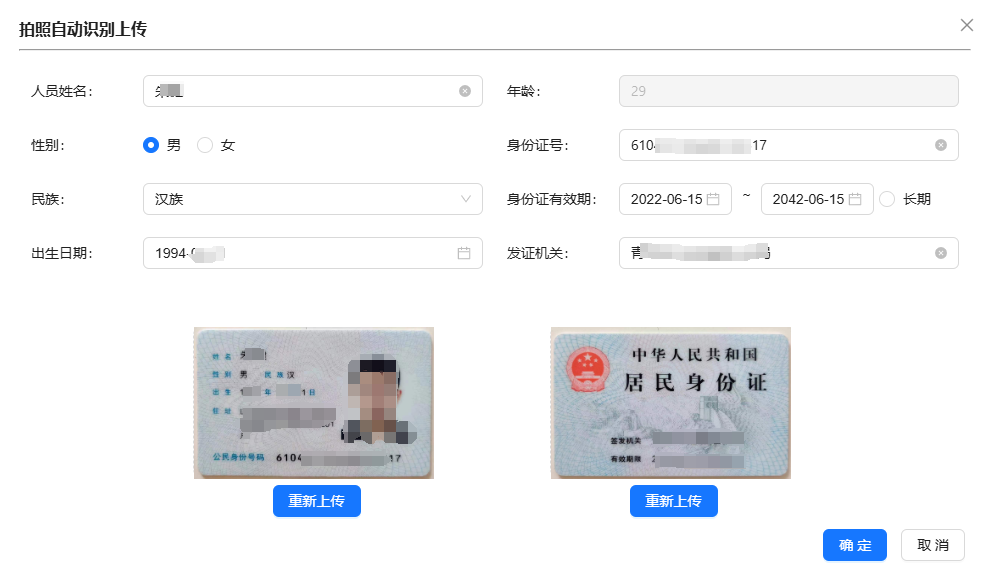Clear the 发证机关 field using its clear icon
Viewport: 991px width, 580px height.
click(940, 253)
